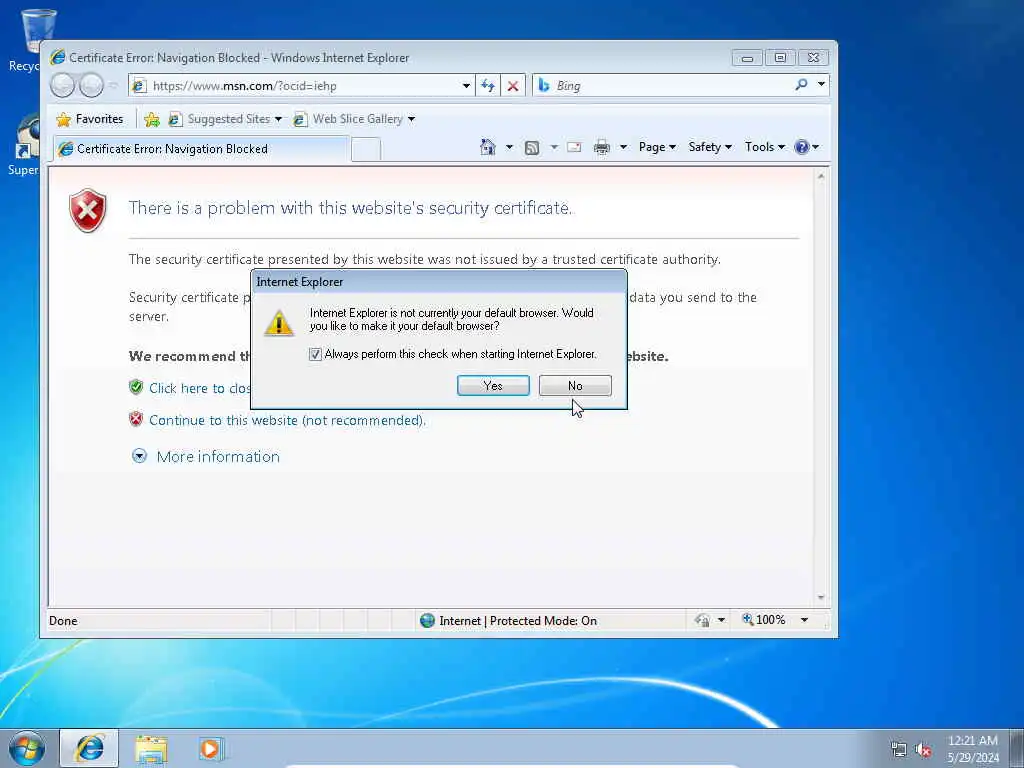The image size is (1024, 768).
Task: Open Windows Explorer from the taskbar
Action: [x=151, y=748]
